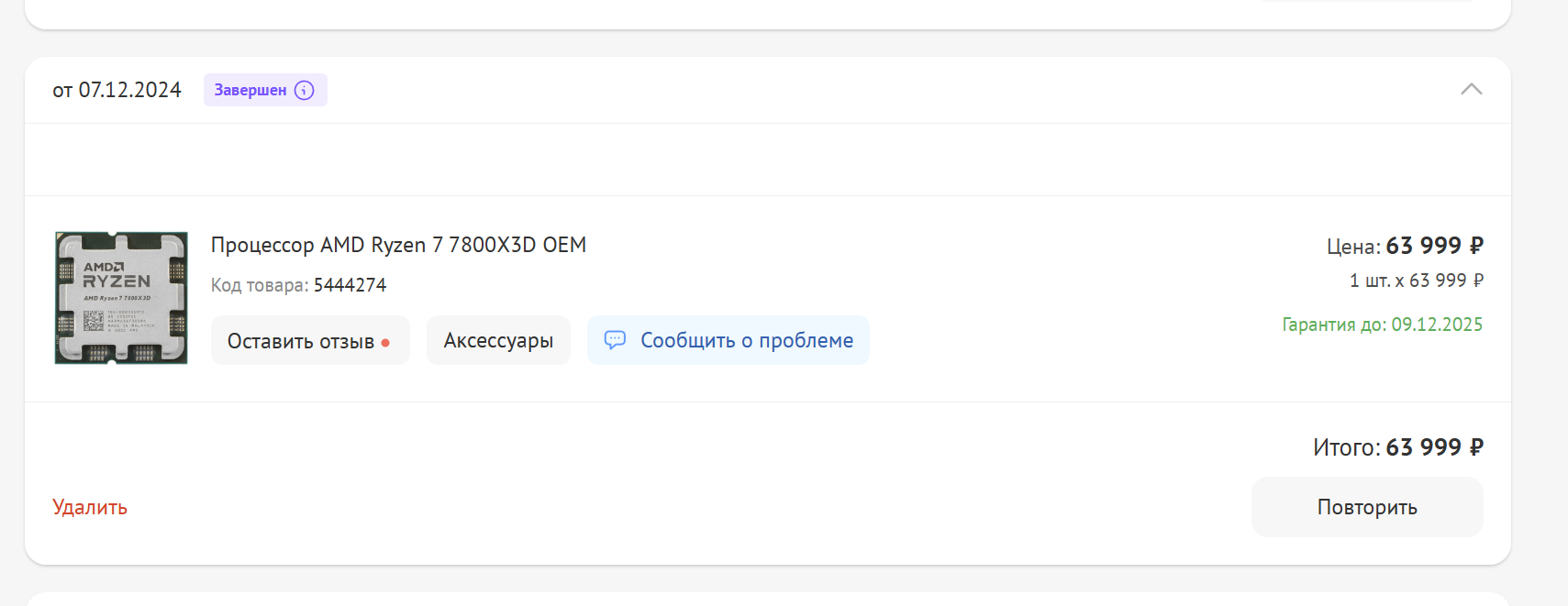Image resolution: width=1568 pixels, height=606 pixels.
Task: Repeat the order with Повторить button
Action: point(1367,507)
